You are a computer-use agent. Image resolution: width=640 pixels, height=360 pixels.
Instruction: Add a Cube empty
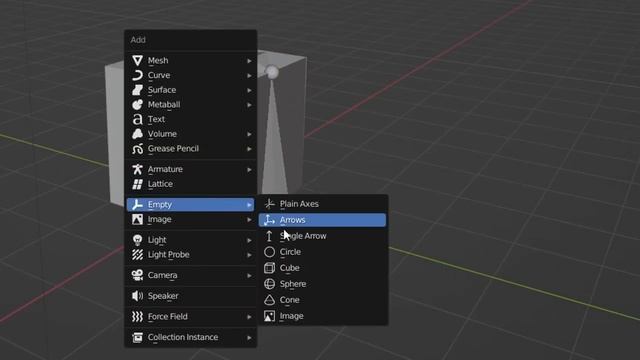point(322,268)
